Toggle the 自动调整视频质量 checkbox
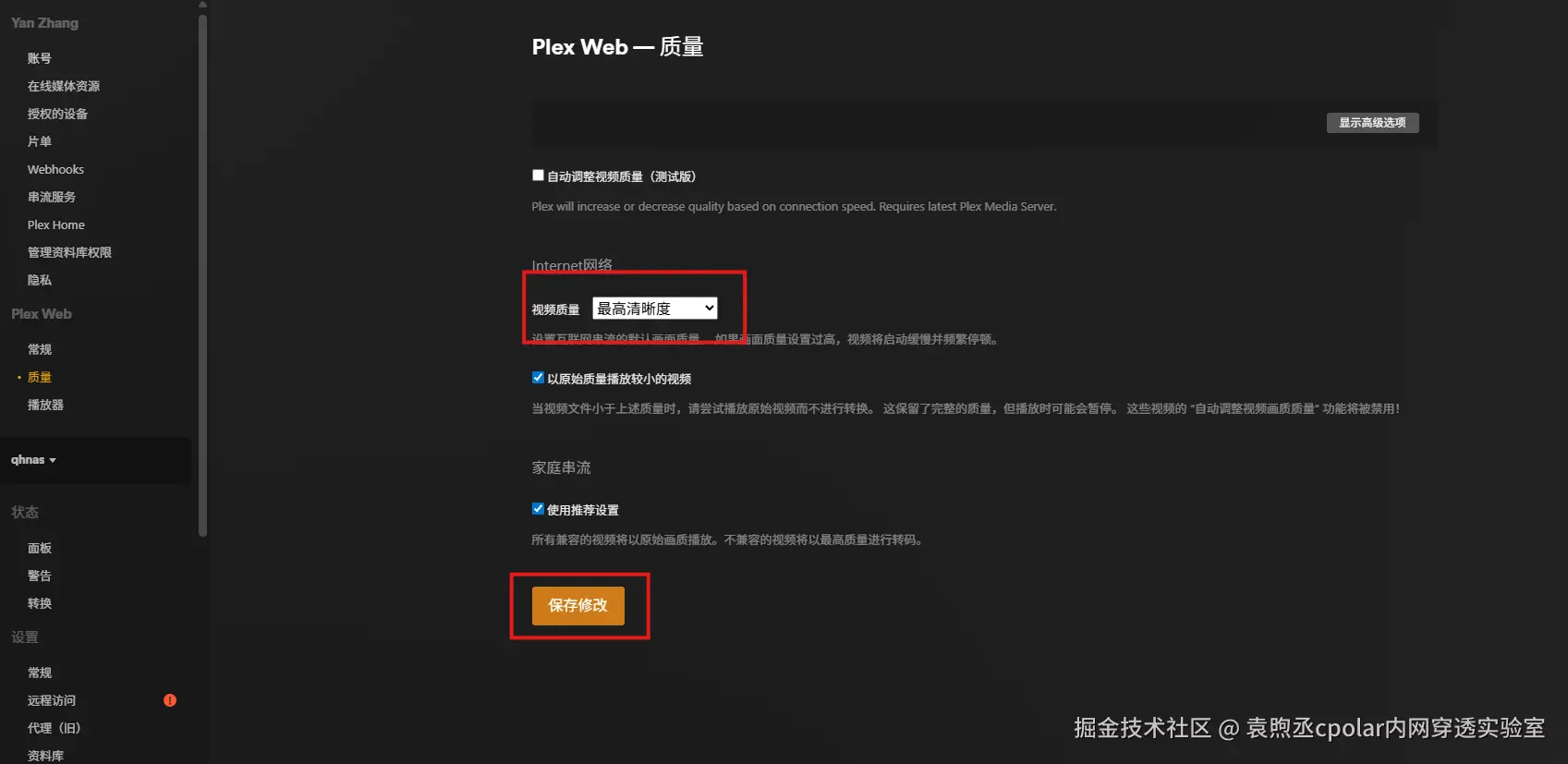Image resolution: width=1568 pixels, height=764 pixels. click(x=538, y=176)
